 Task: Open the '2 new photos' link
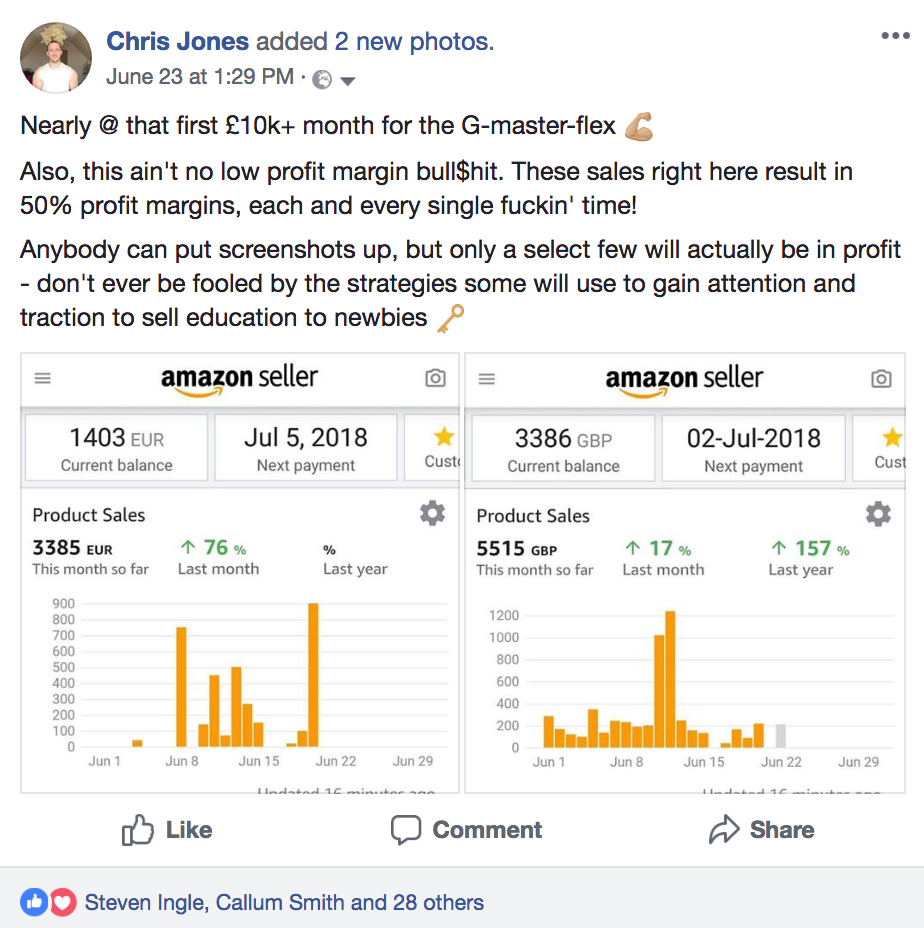click(x=412, y=41)
